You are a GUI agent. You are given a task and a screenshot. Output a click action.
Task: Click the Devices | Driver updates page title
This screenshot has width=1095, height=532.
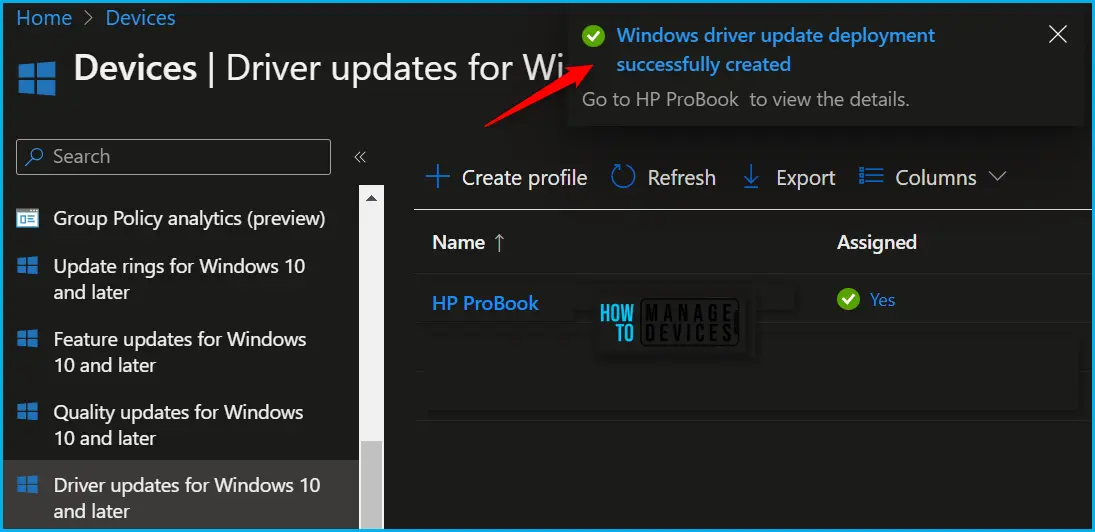(x=318, y=68)
